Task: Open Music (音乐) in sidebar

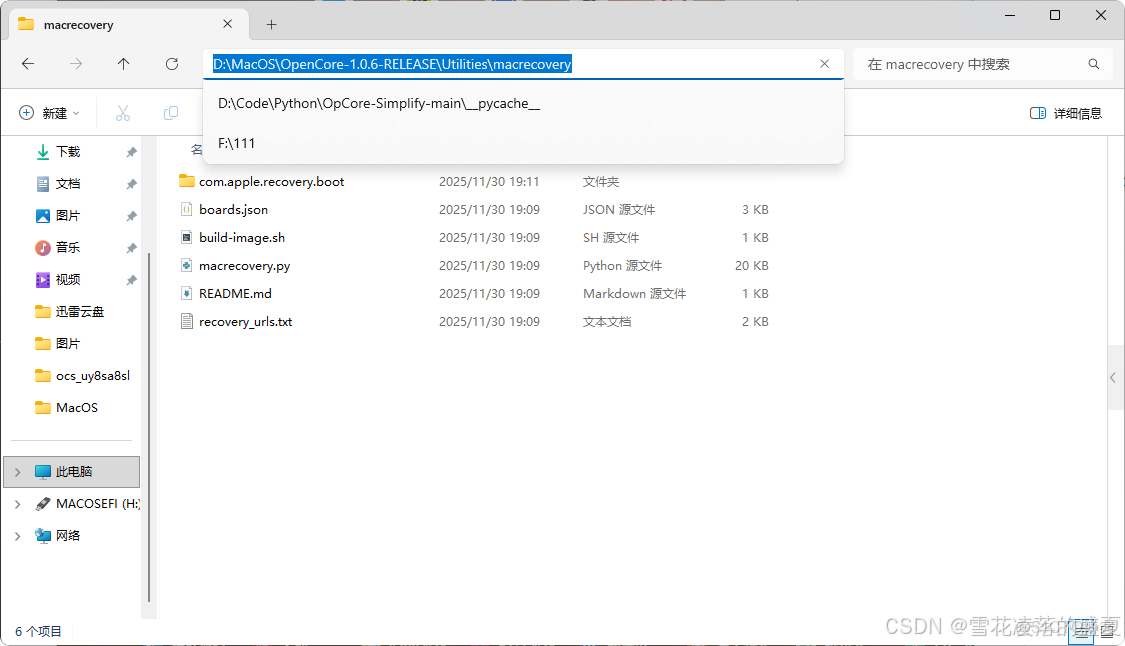Action: pos(68,248)
